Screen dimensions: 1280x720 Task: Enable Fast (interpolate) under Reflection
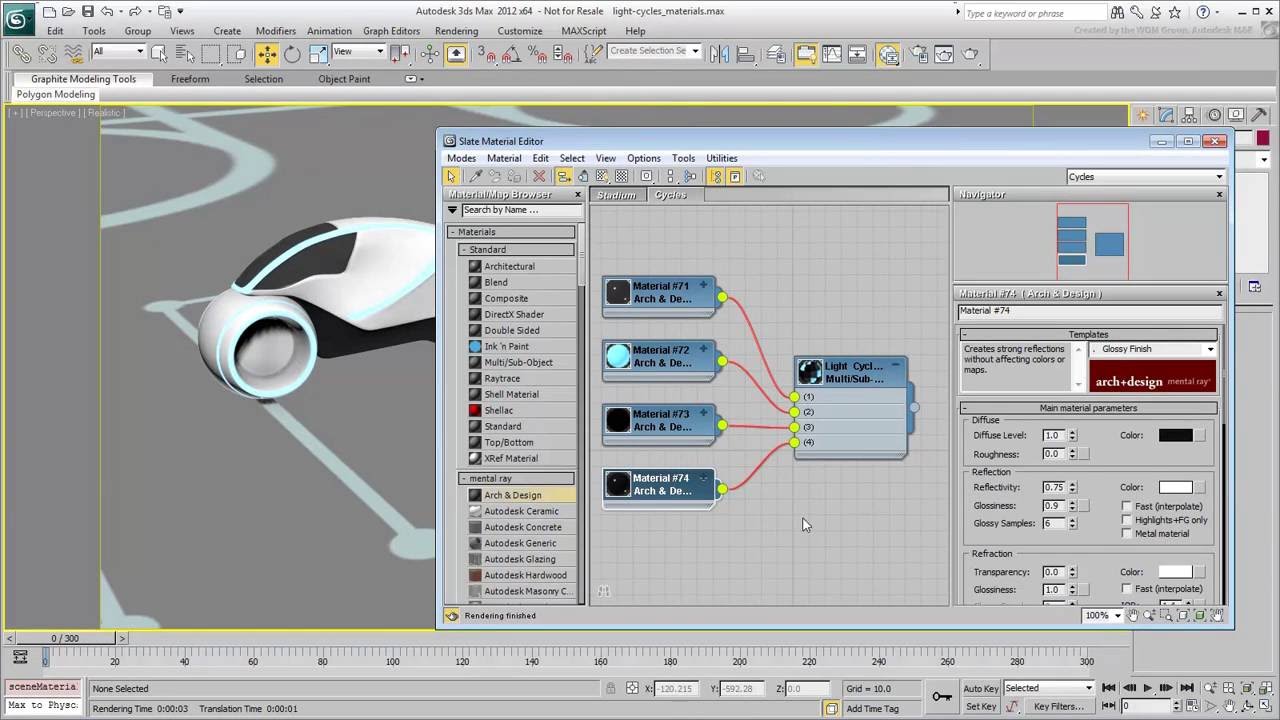(1127, 506)
